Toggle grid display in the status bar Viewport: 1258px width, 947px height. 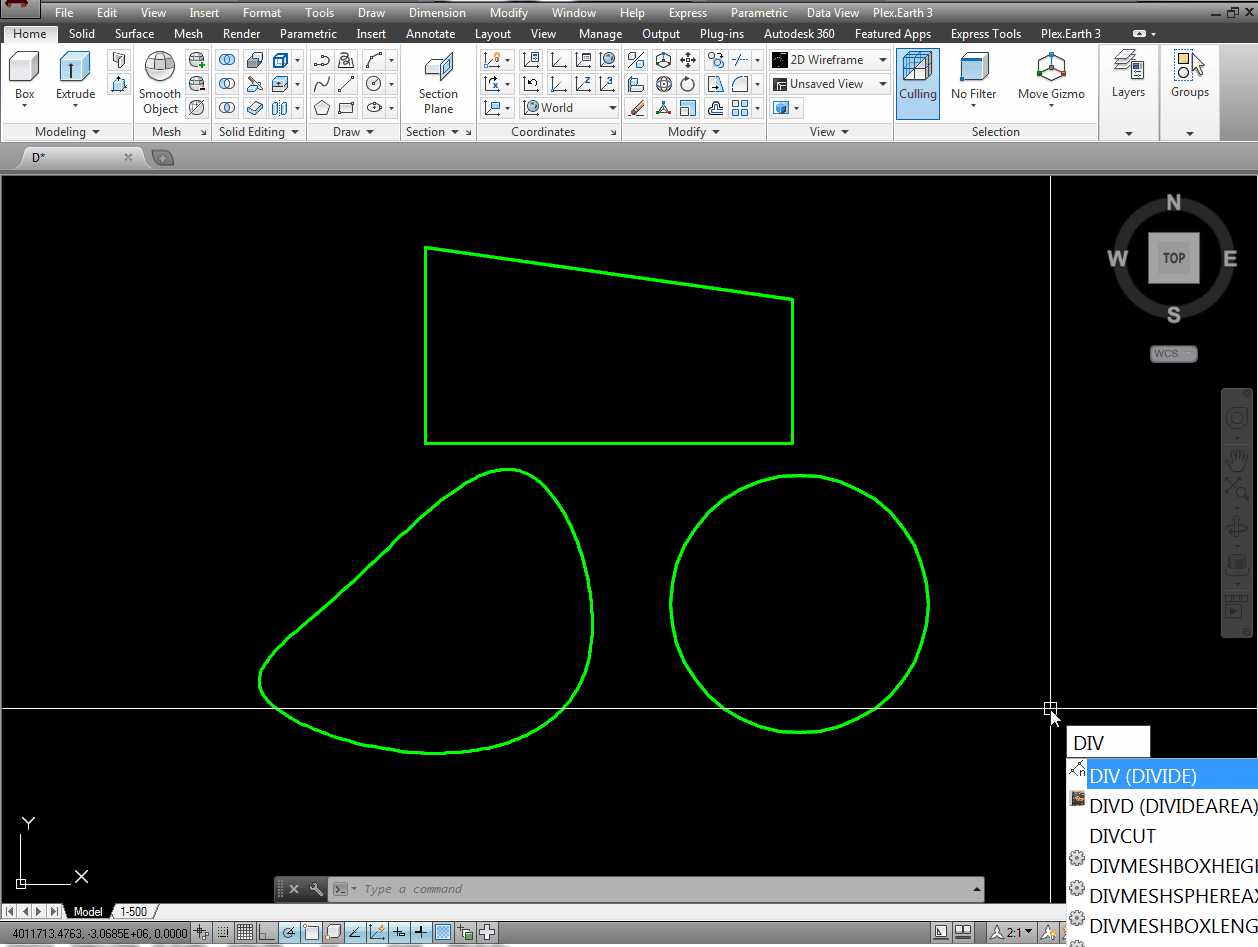click(245, 932)
